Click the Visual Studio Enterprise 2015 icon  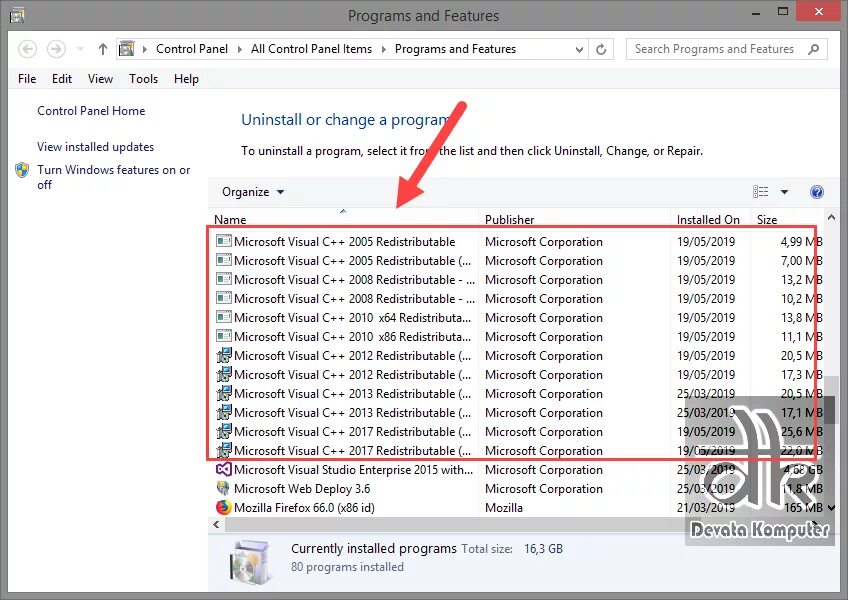click(x=224, y=469)
